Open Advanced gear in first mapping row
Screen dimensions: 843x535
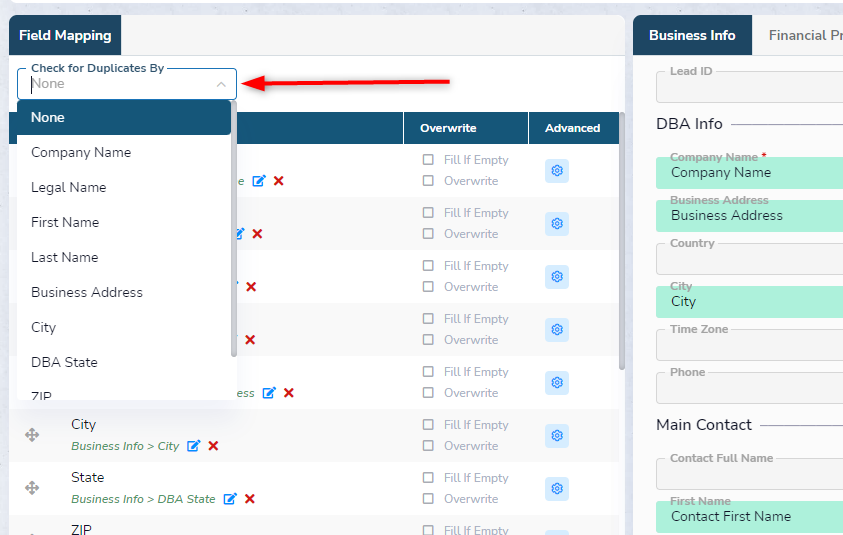[x=557, y=171]
